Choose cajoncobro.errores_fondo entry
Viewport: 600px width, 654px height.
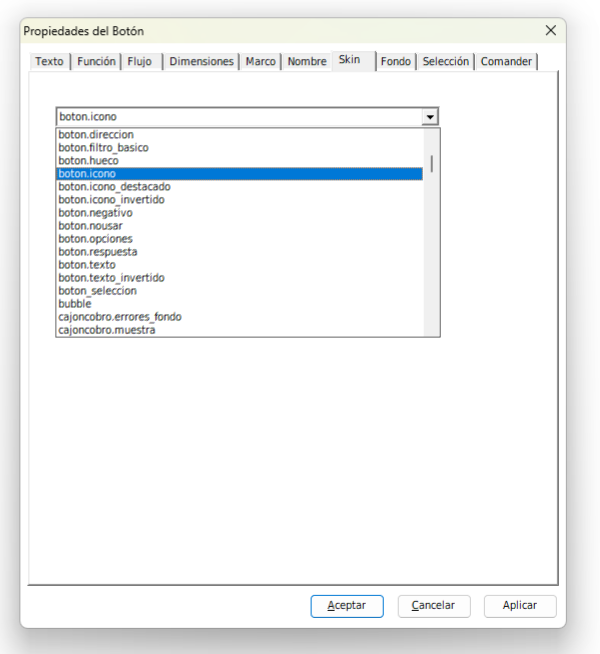[240, 317]
